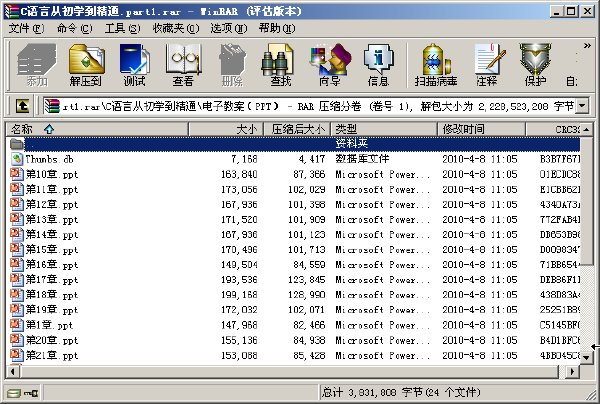Click the path field showing 电子教案(PPT)
This screenshot has height=404, width=600.
click(x=309, y=106)
